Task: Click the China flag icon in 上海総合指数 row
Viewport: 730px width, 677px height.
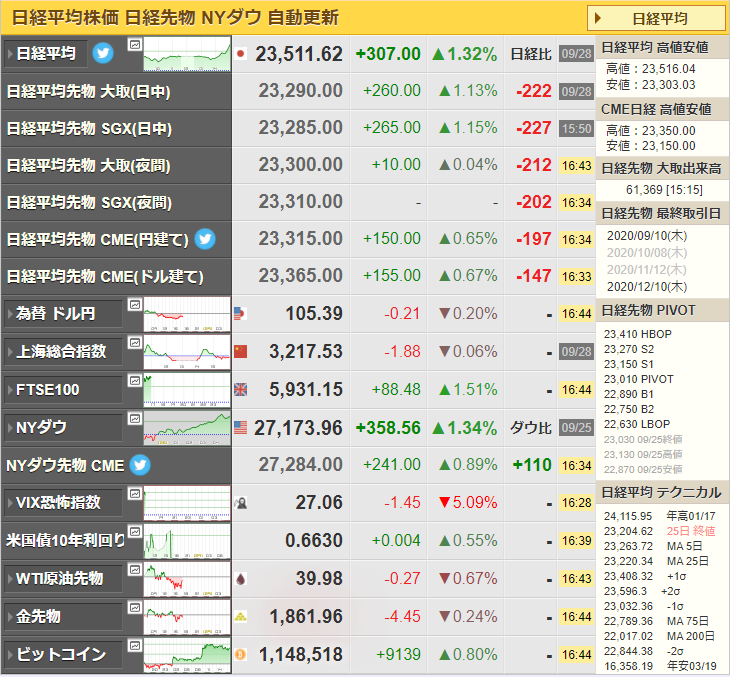Action: click(240, 352)
